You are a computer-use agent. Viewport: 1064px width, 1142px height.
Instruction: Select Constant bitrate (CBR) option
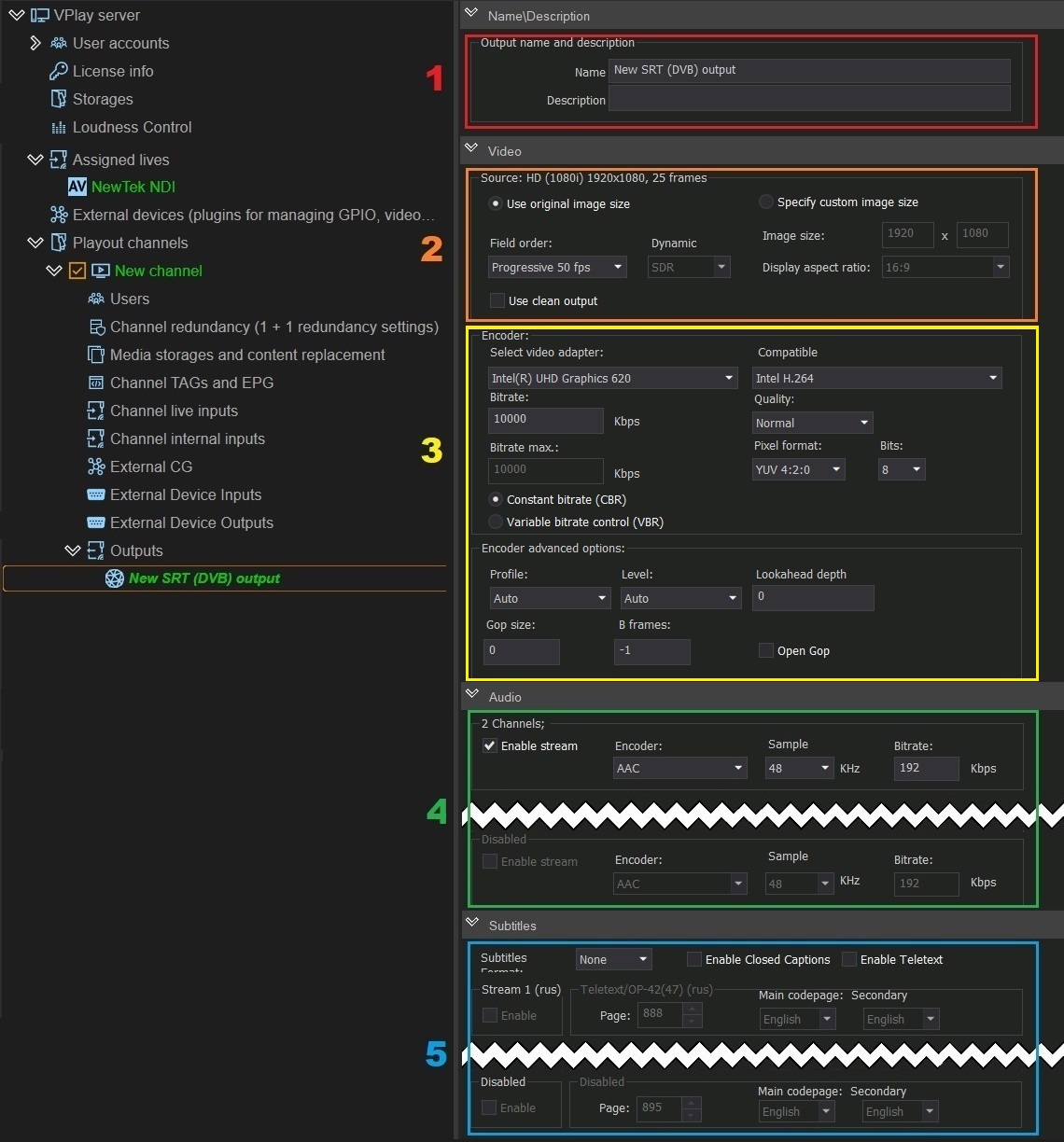(x=496, y=499)
